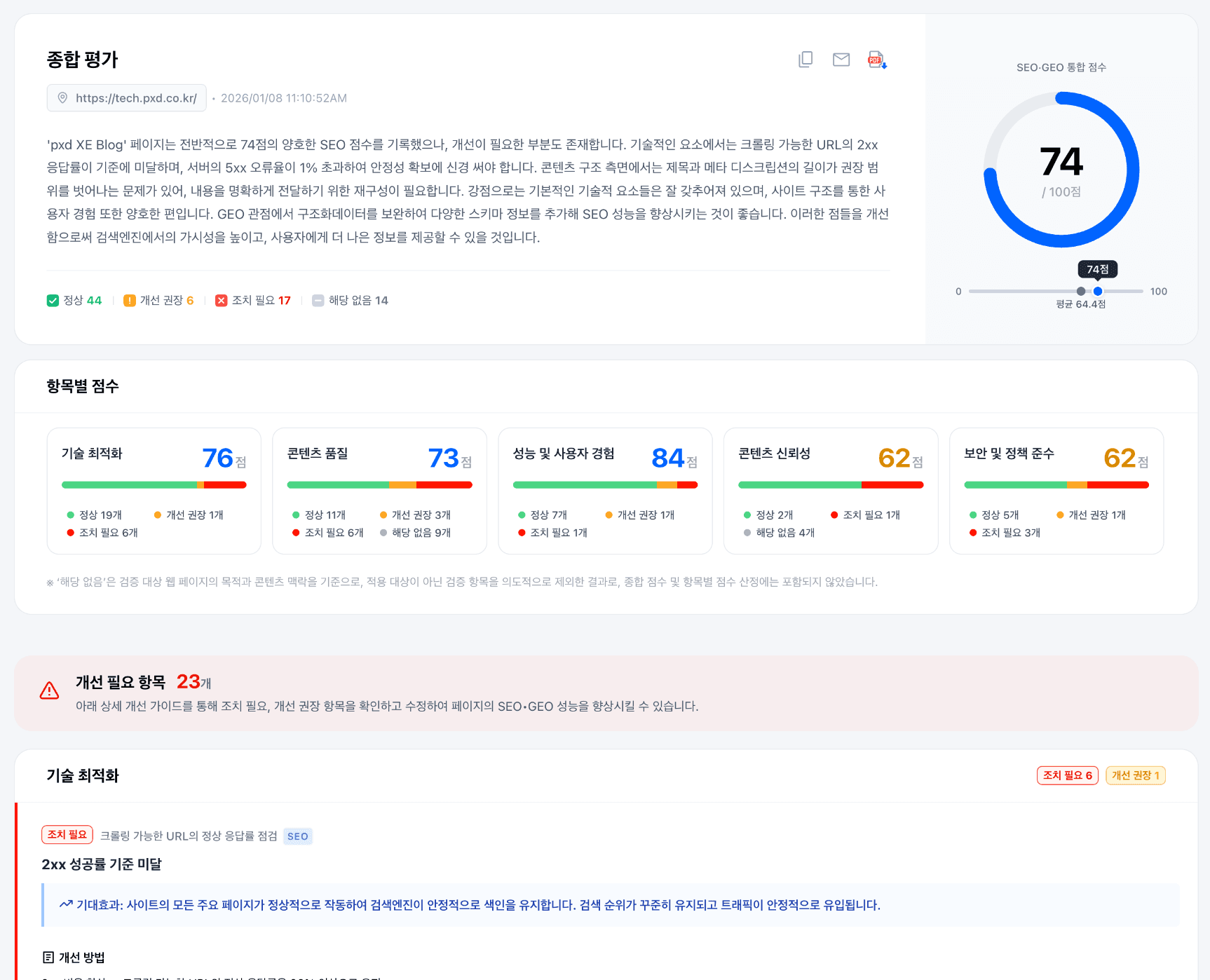The width and height of the screenshot is (1210, 980).
Task: Select the 콘텐츠 품질 73점 card title
Action: 318,454
